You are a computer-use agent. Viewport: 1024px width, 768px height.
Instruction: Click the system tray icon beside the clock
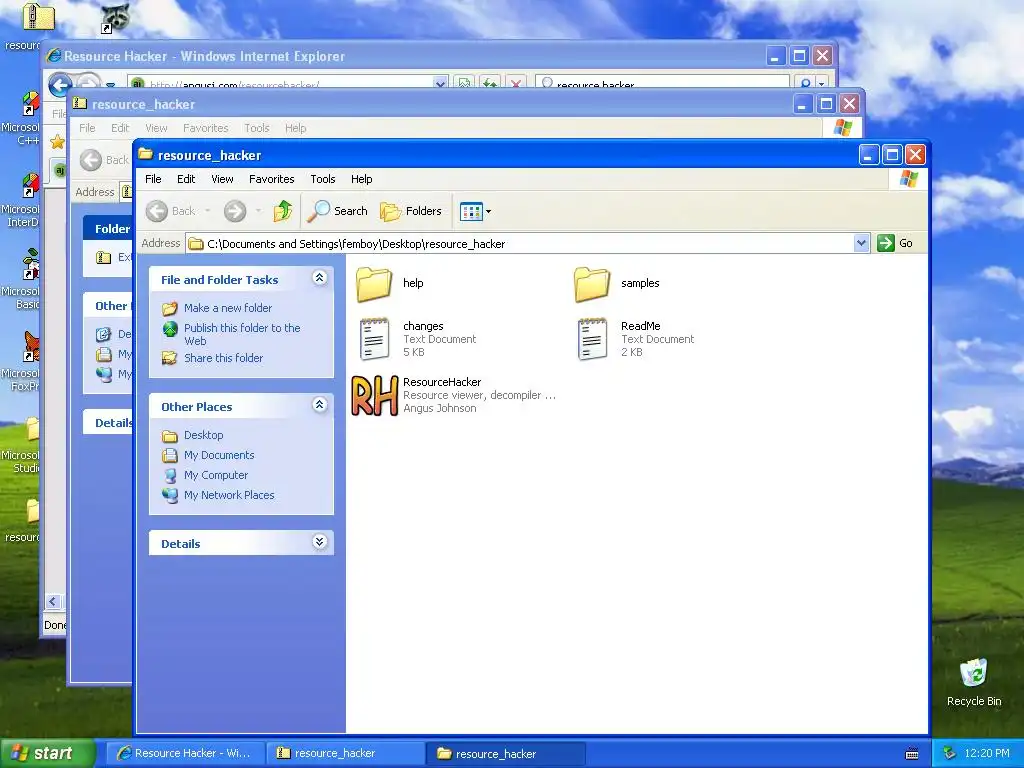950,753
